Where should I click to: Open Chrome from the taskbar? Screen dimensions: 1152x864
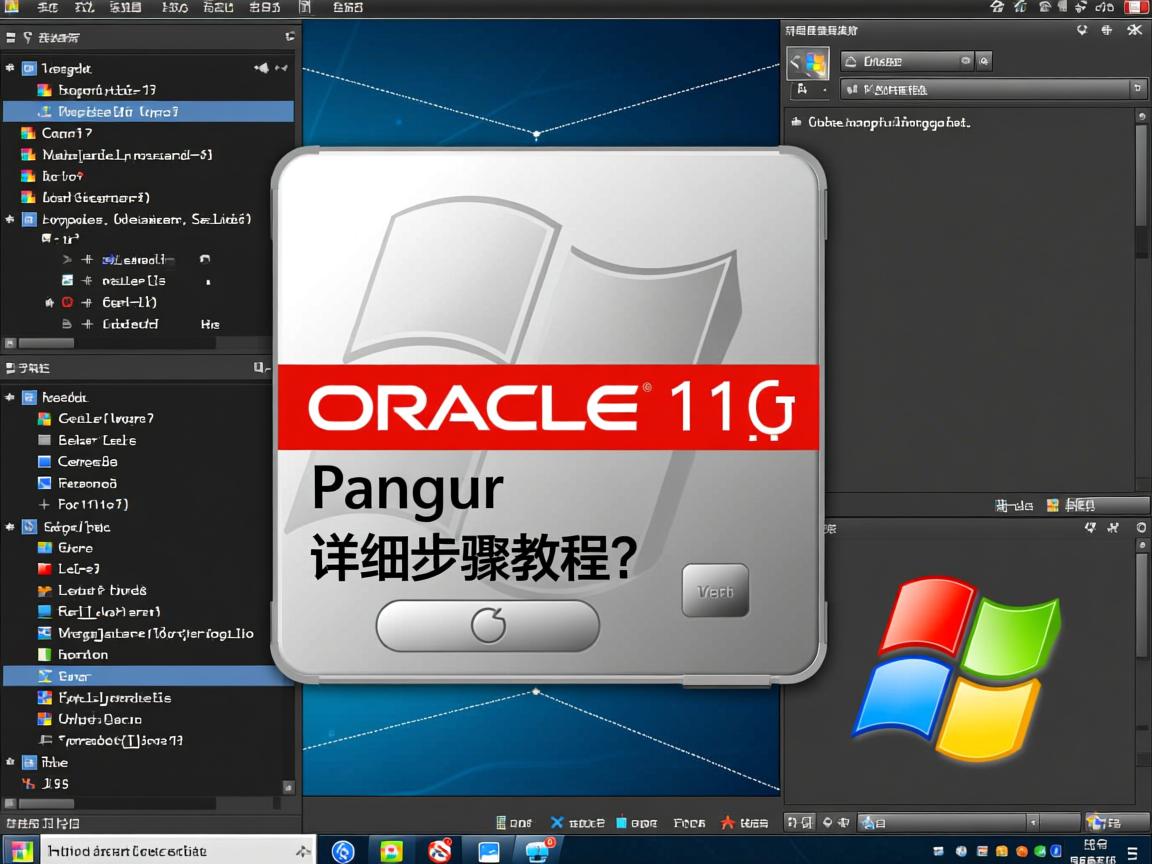[x=343, y=852]
